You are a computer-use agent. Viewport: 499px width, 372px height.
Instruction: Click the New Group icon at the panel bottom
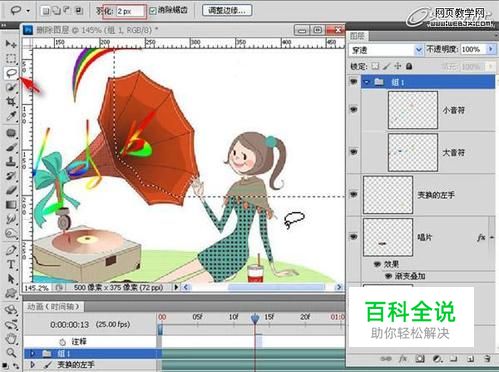tap(453, 359)
